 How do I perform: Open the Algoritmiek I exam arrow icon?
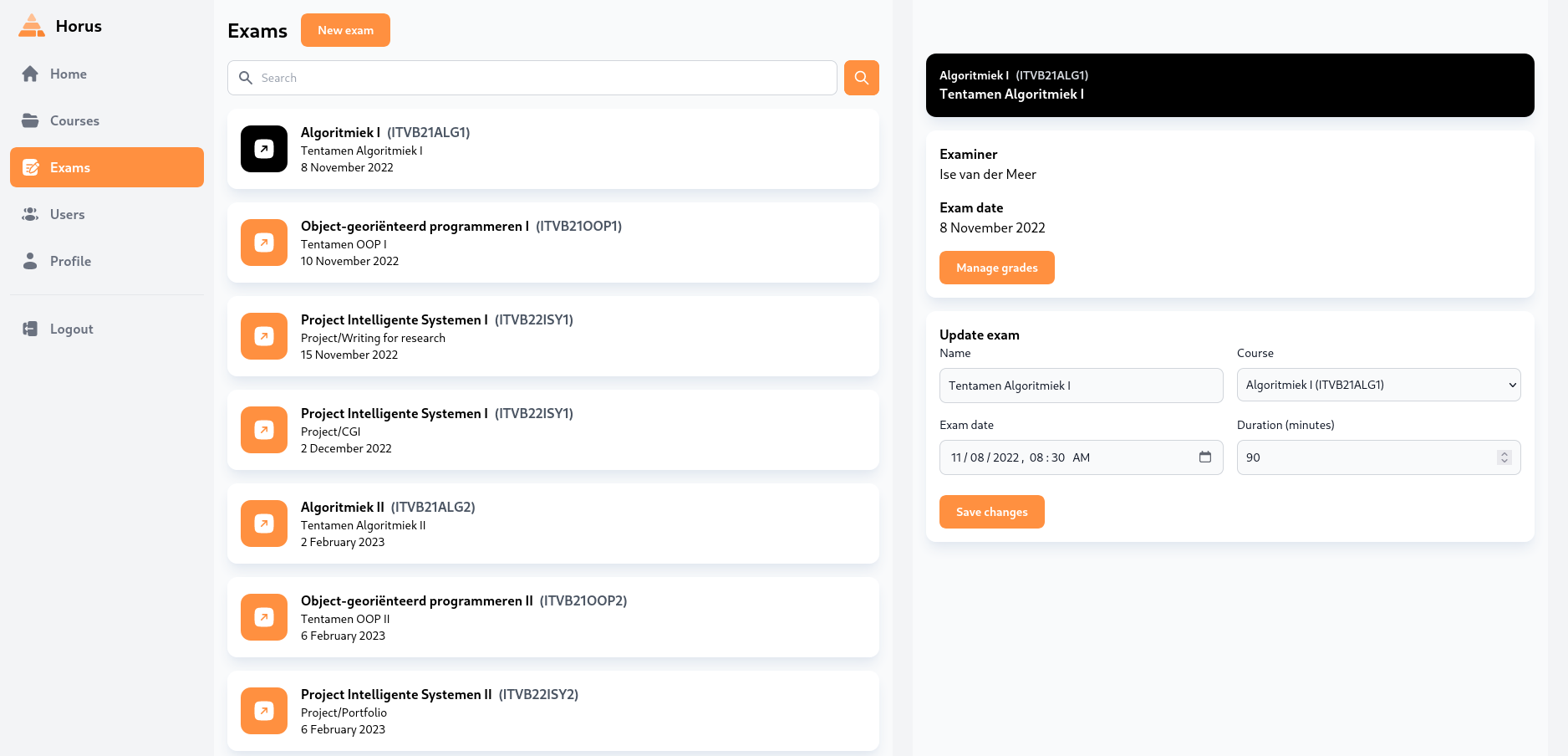[263, 149]
